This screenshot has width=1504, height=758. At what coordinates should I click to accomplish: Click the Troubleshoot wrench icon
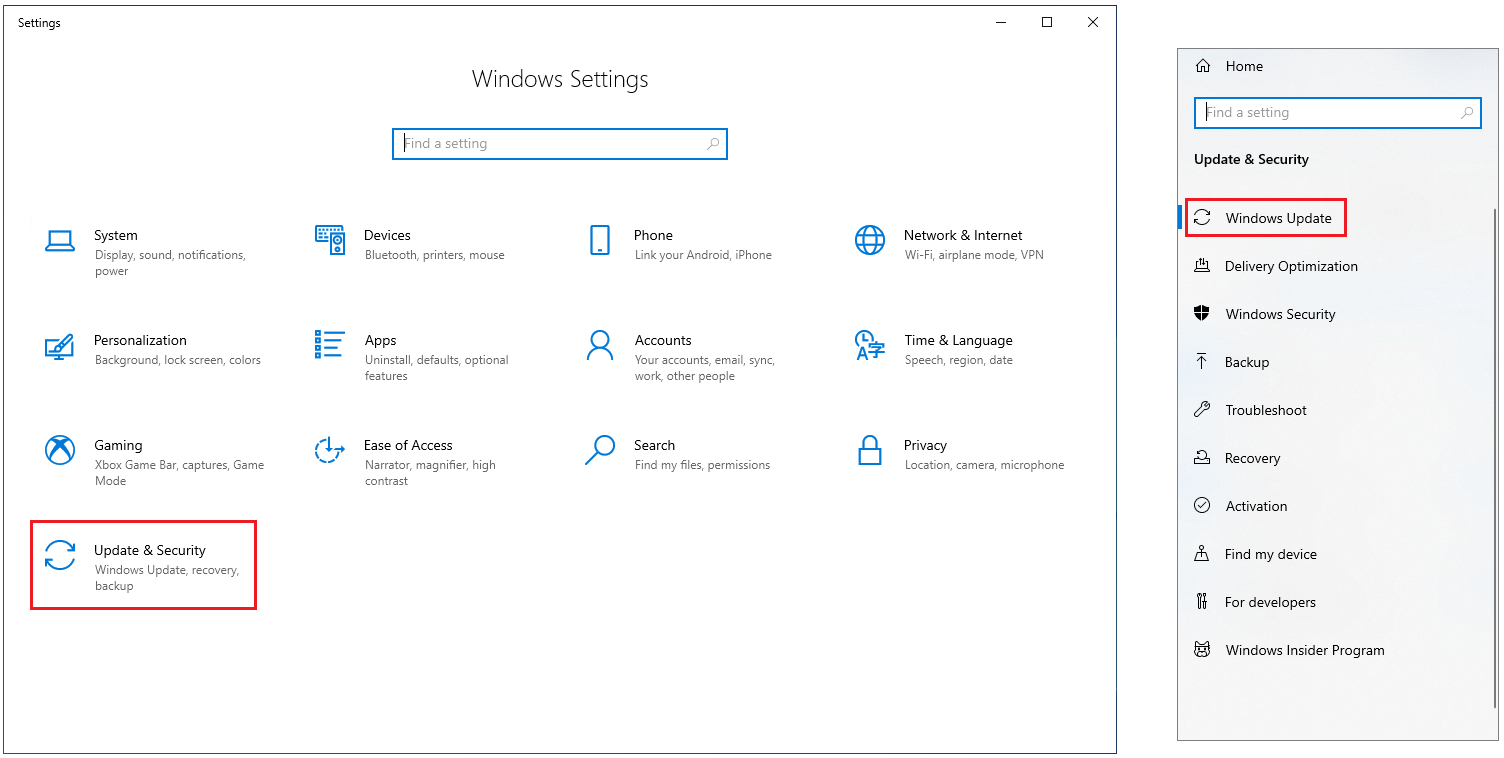pyautogui.click(x=1202, y=410)
